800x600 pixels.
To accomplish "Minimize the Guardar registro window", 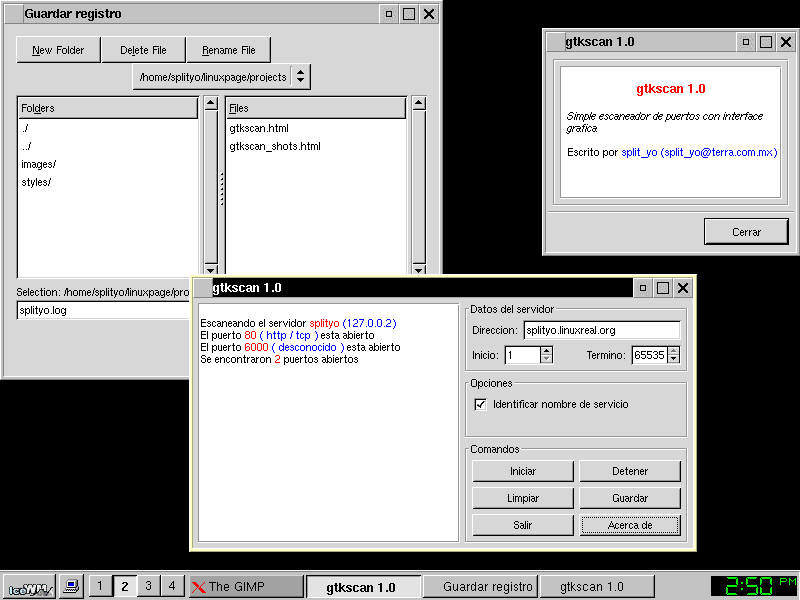I will (389, 14).
